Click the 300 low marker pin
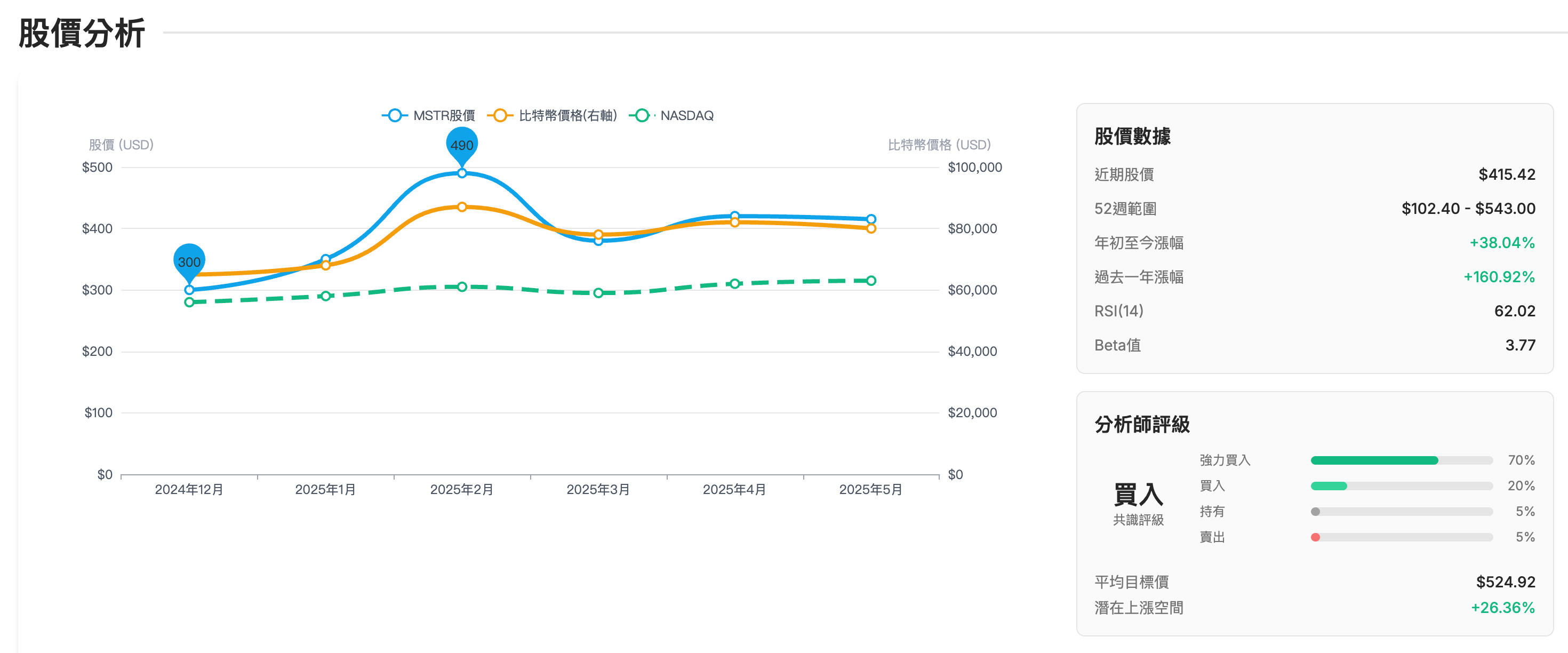The width and height of the screenshot is (1568, 653). pos(189,262)
